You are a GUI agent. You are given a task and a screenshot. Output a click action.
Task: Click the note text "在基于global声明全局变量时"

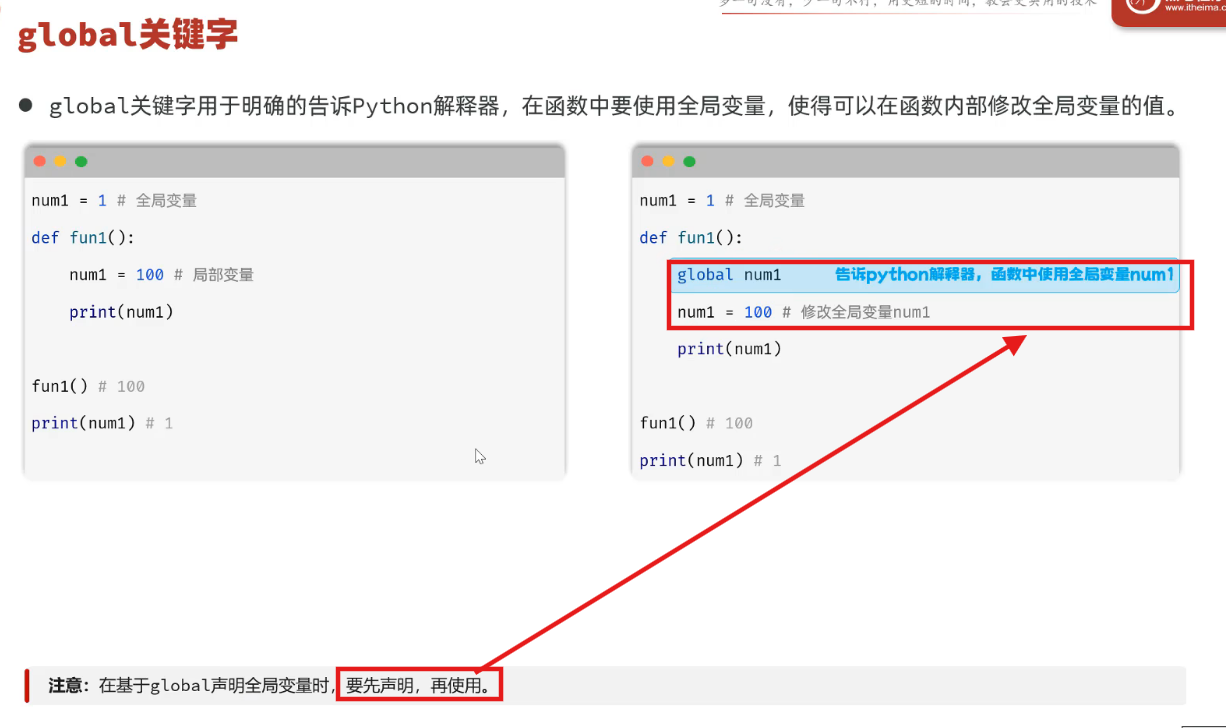(x=215, y=686)
